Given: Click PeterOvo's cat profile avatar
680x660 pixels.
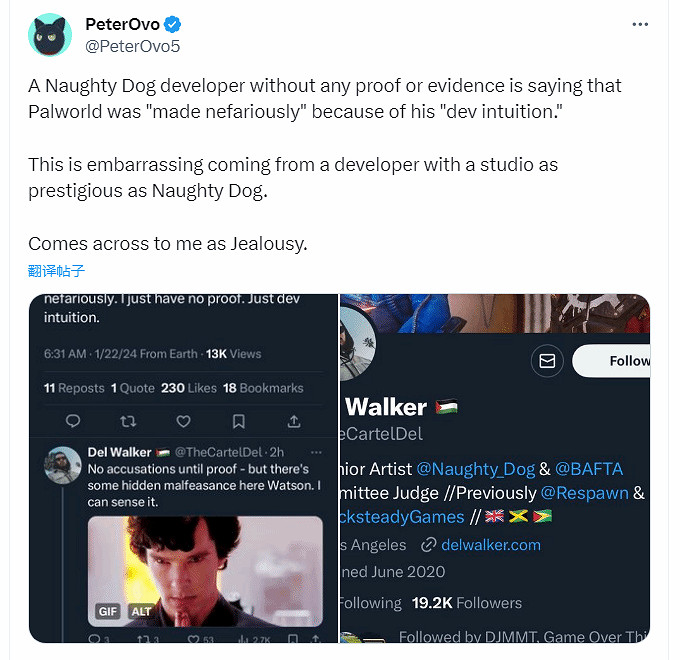Looking at the screenshot, I should (50, 35).
